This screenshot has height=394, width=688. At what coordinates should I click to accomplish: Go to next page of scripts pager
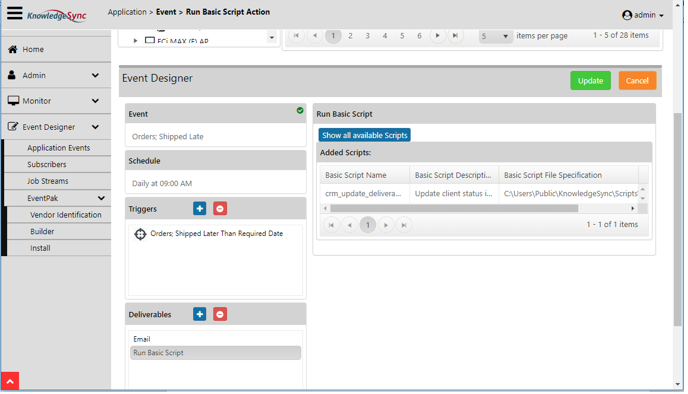(x=386, y=225)
